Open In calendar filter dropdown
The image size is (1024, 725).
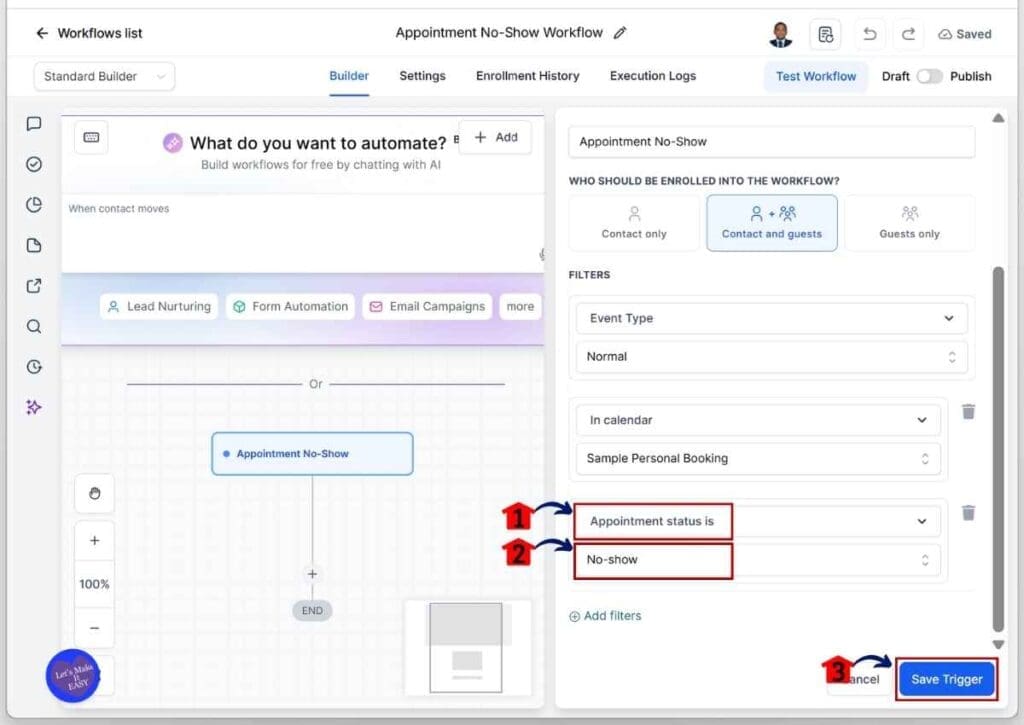(758, 420)
